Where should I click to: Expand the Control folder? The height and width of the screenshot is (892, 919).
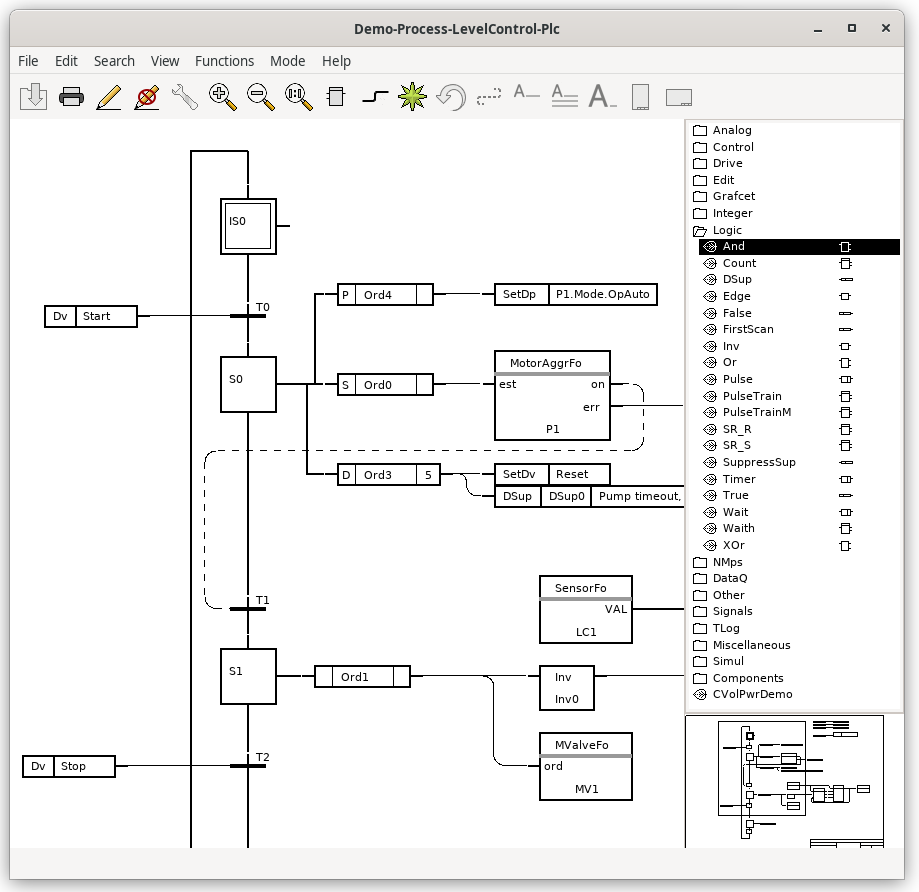click(x=700, y=147)
